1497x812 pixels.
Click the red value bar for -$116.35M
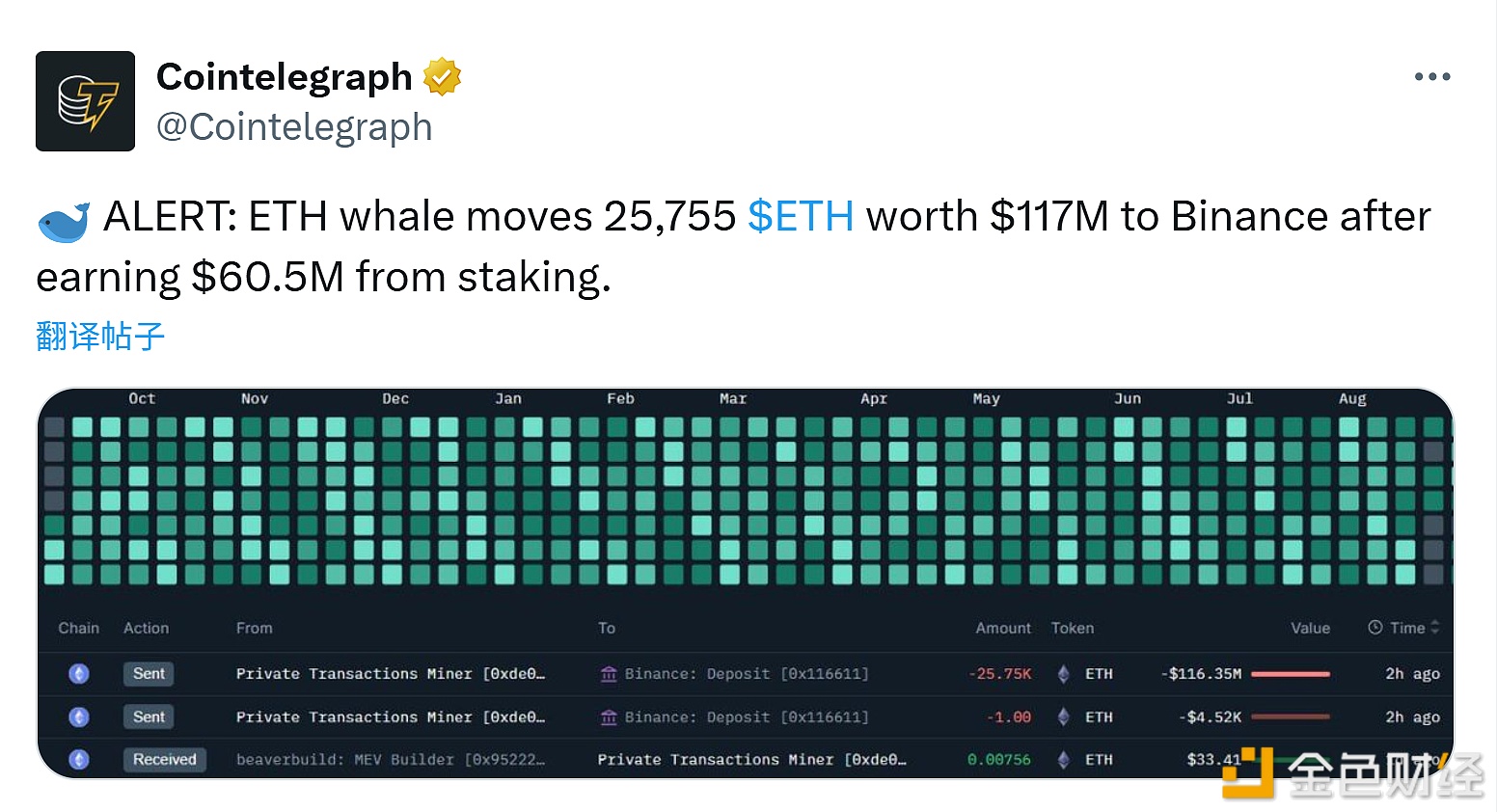pos(1291,674)
